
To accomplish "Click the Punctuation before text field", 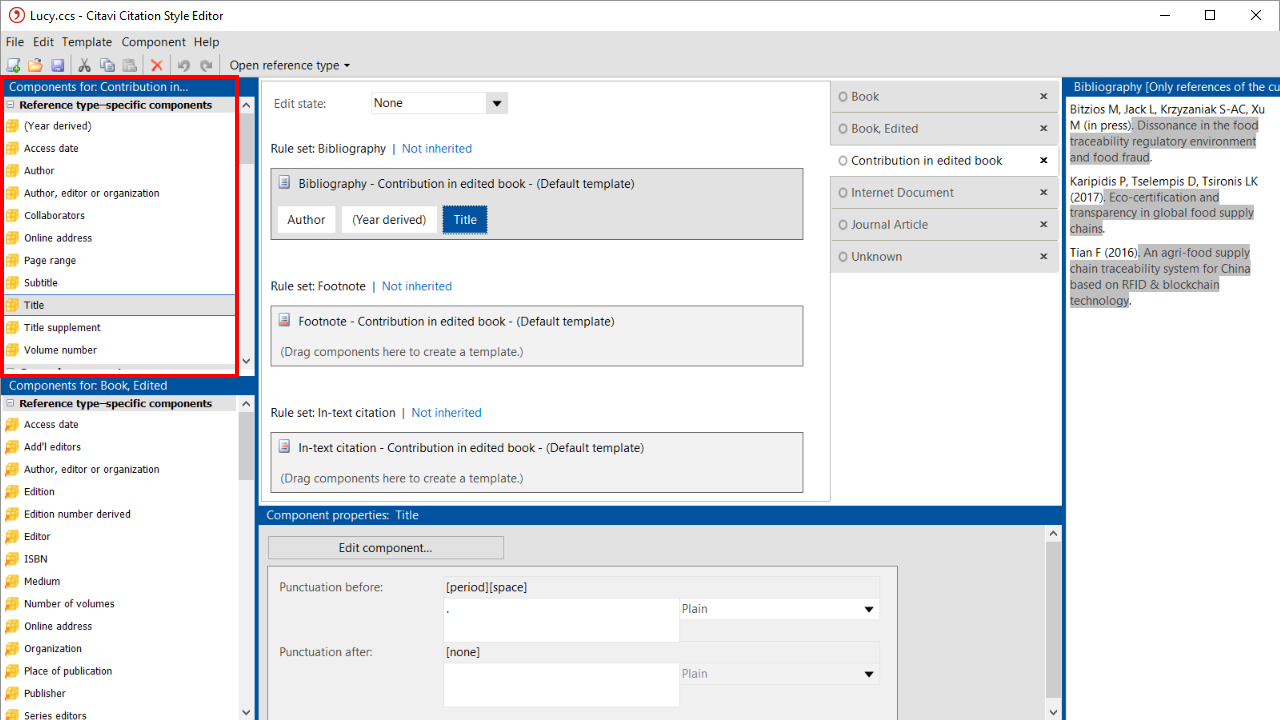I will (x=561, y=620).
